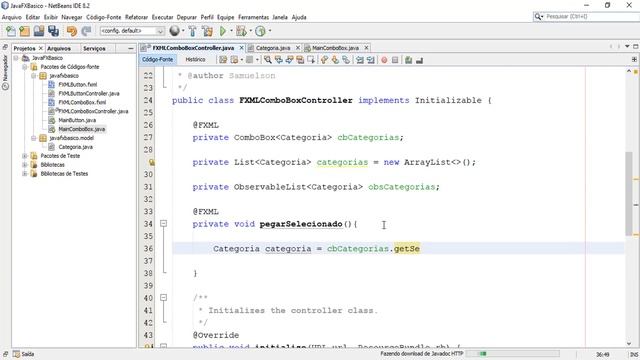Click the Next Bookmark icon
Screen dimensions: 640x360
(x=335, y=60)
